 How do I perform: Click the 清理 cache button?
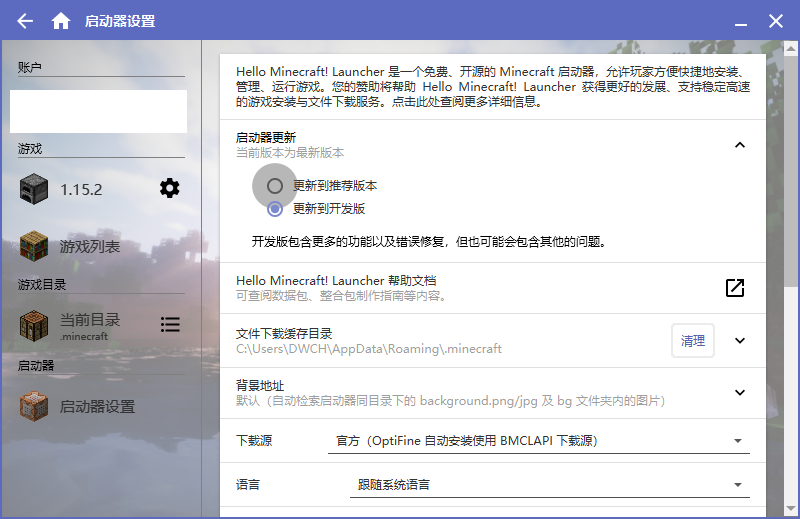(692, 340)
